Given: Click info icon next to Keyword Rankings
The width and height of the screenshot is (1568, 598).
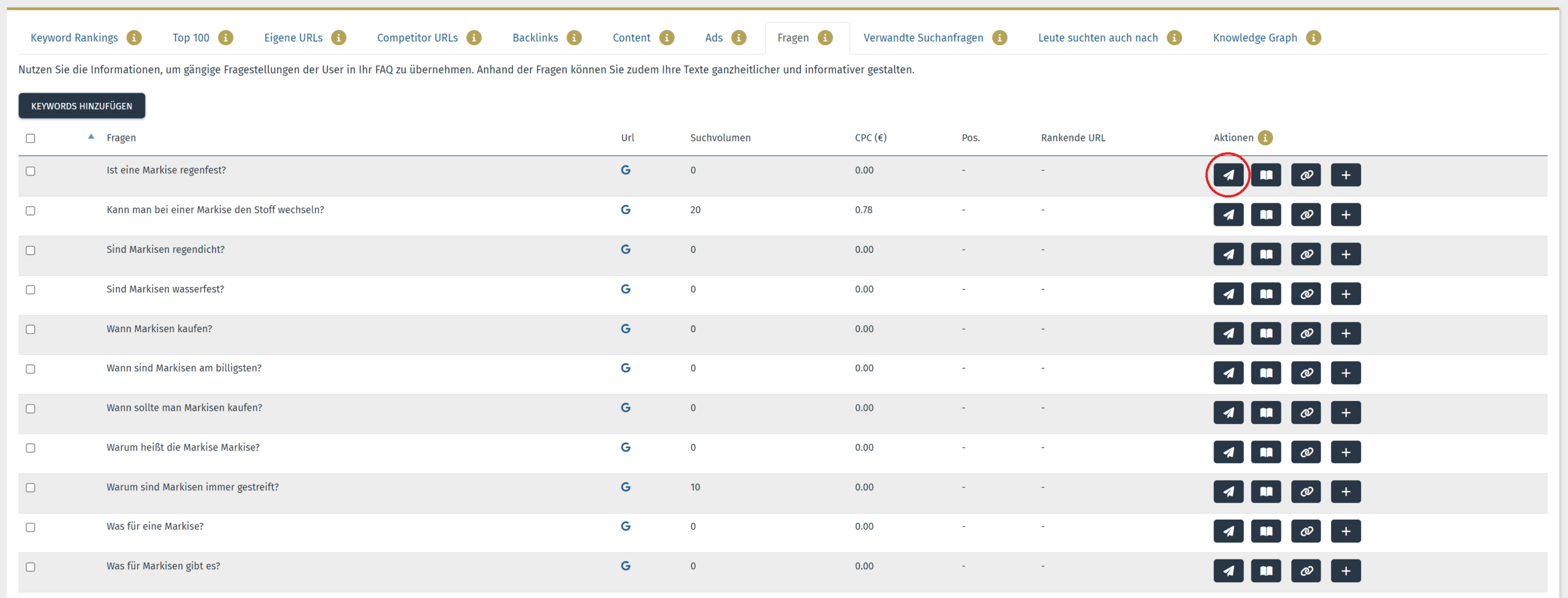Looking at the screenshot, I should (x=134, y=38).
